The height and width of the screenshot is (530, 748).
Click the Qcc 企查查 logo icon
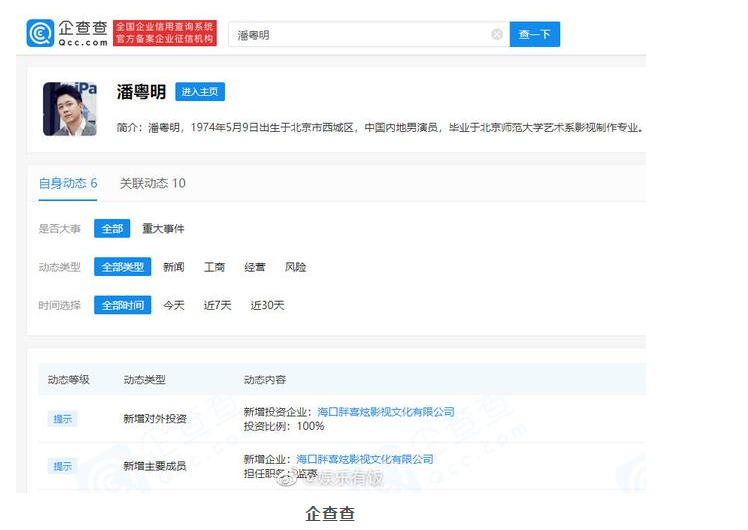click(40, 34)
